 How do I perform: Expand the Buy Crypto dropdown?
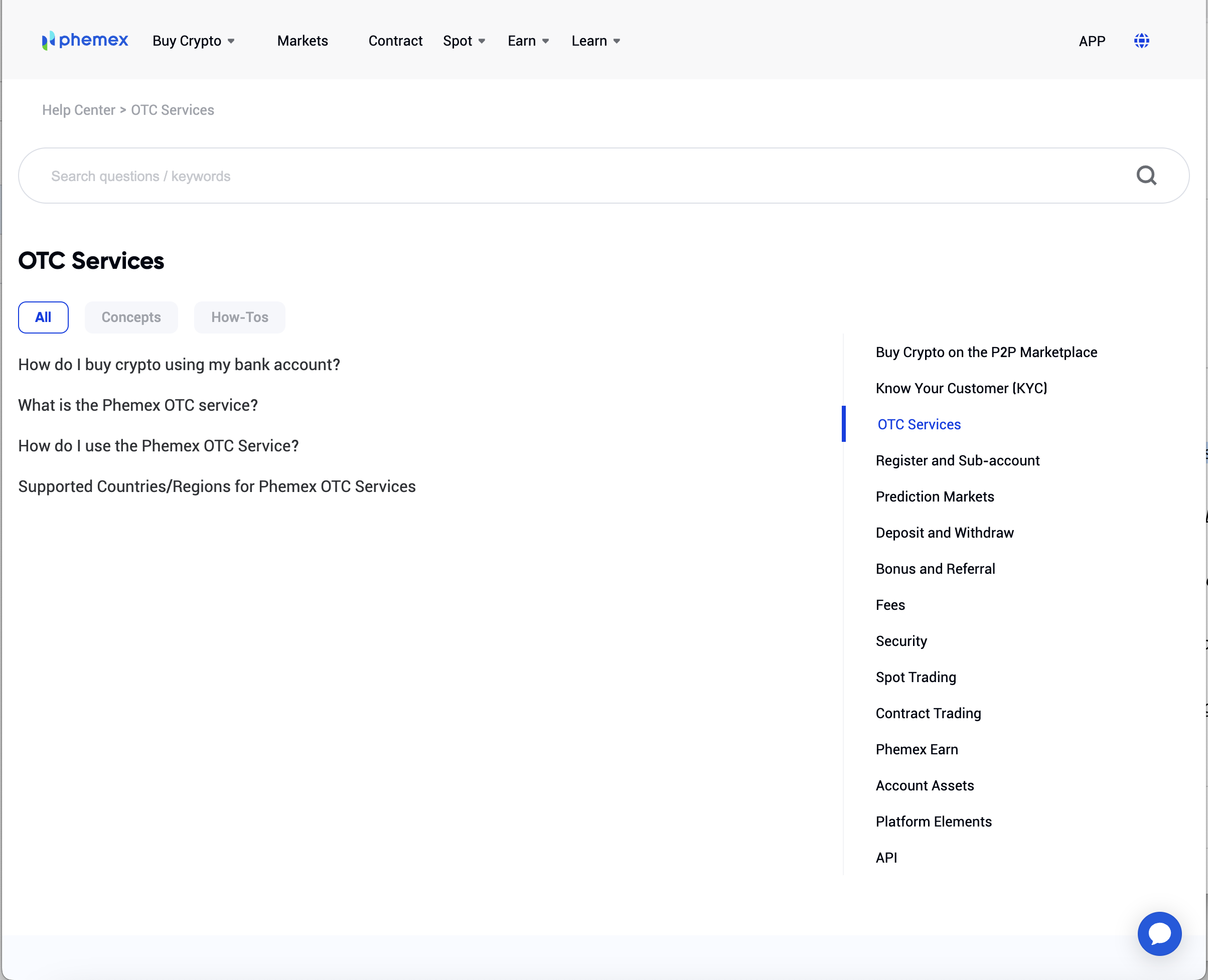coord(193,41)
